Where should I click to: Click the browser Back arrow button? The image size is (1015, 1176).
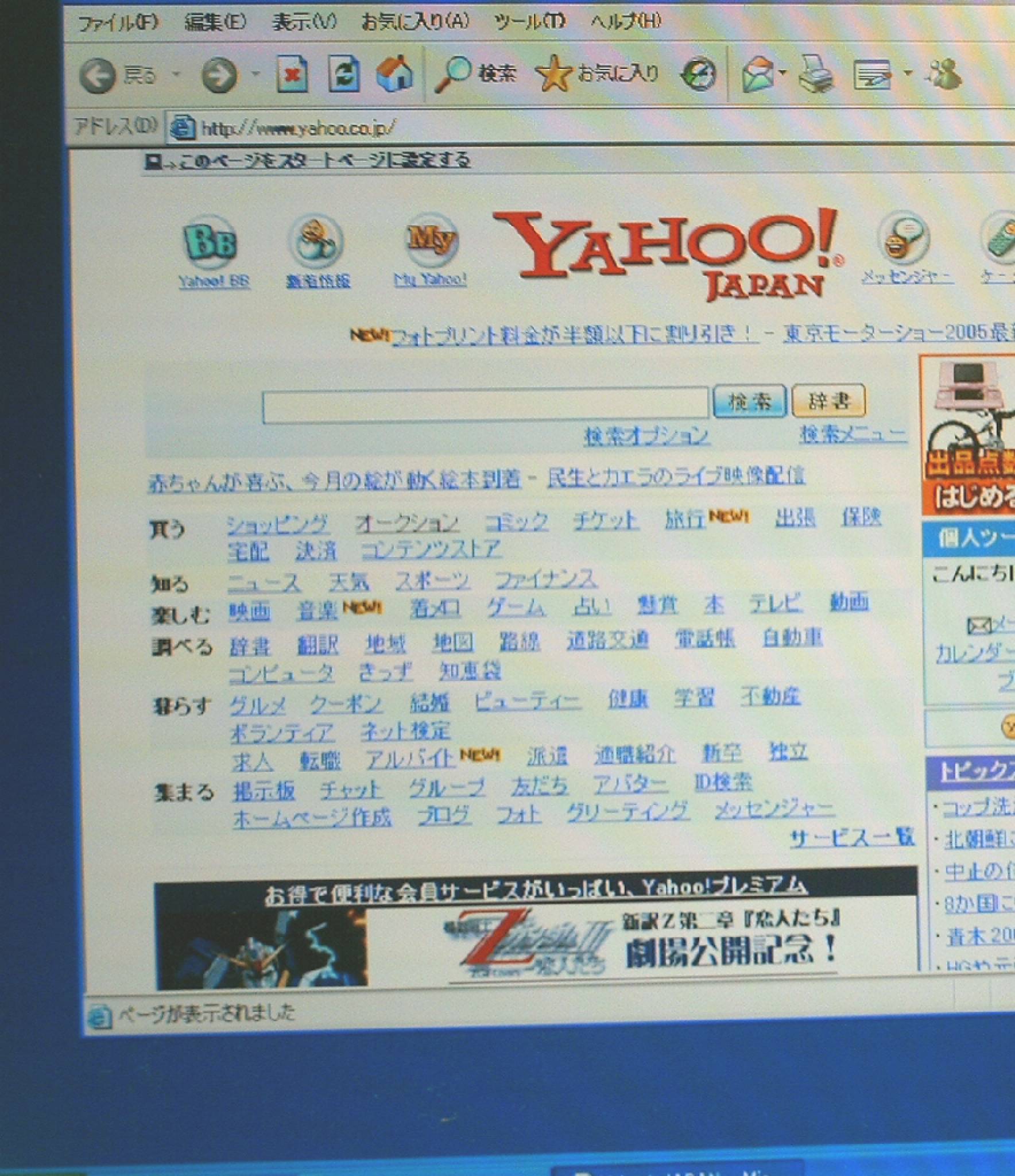point(96,75)
